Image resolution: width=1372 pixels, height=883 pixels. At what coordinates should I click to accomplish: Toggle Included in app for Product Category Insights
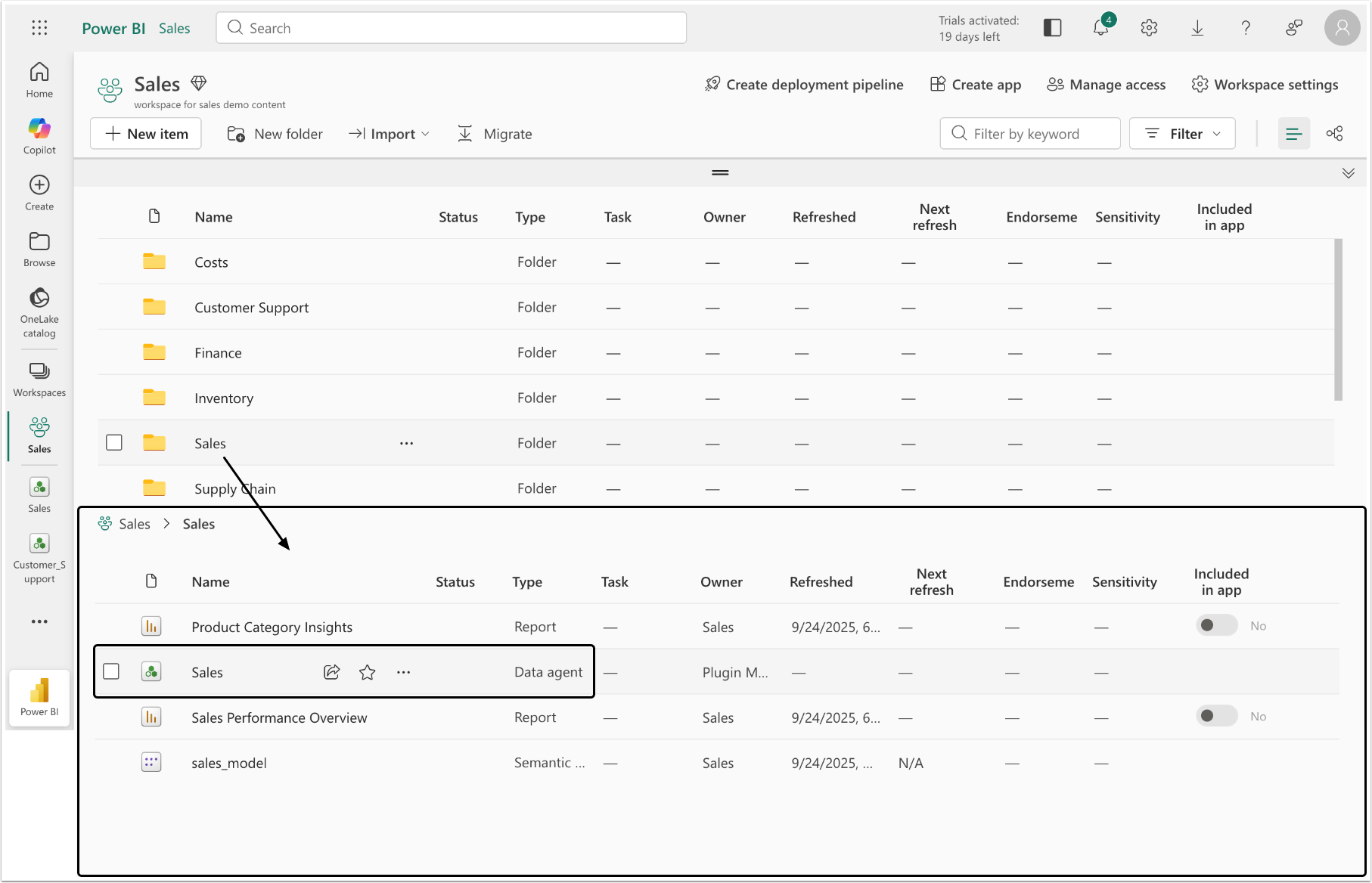coord(1216,625)
